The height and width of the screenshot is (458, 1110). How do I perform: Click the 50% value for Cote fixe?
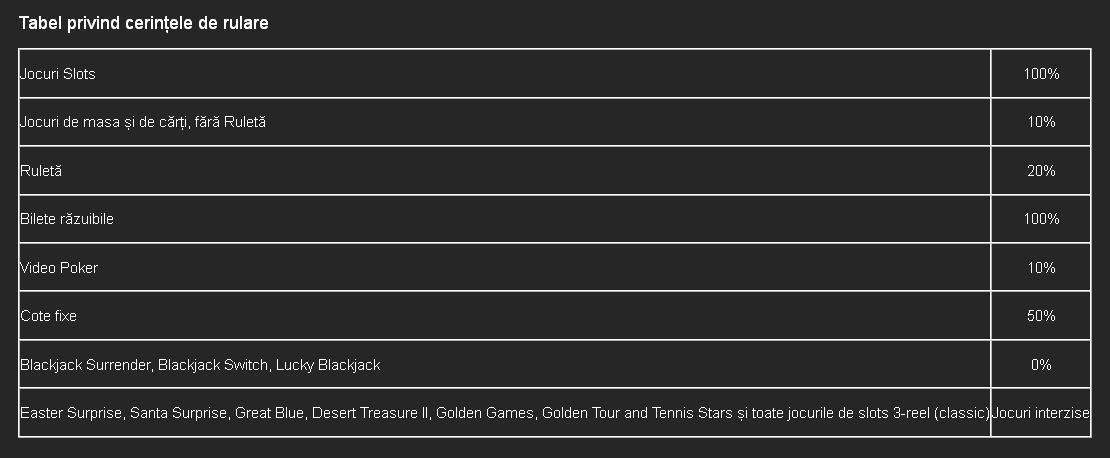[1041, 316]
